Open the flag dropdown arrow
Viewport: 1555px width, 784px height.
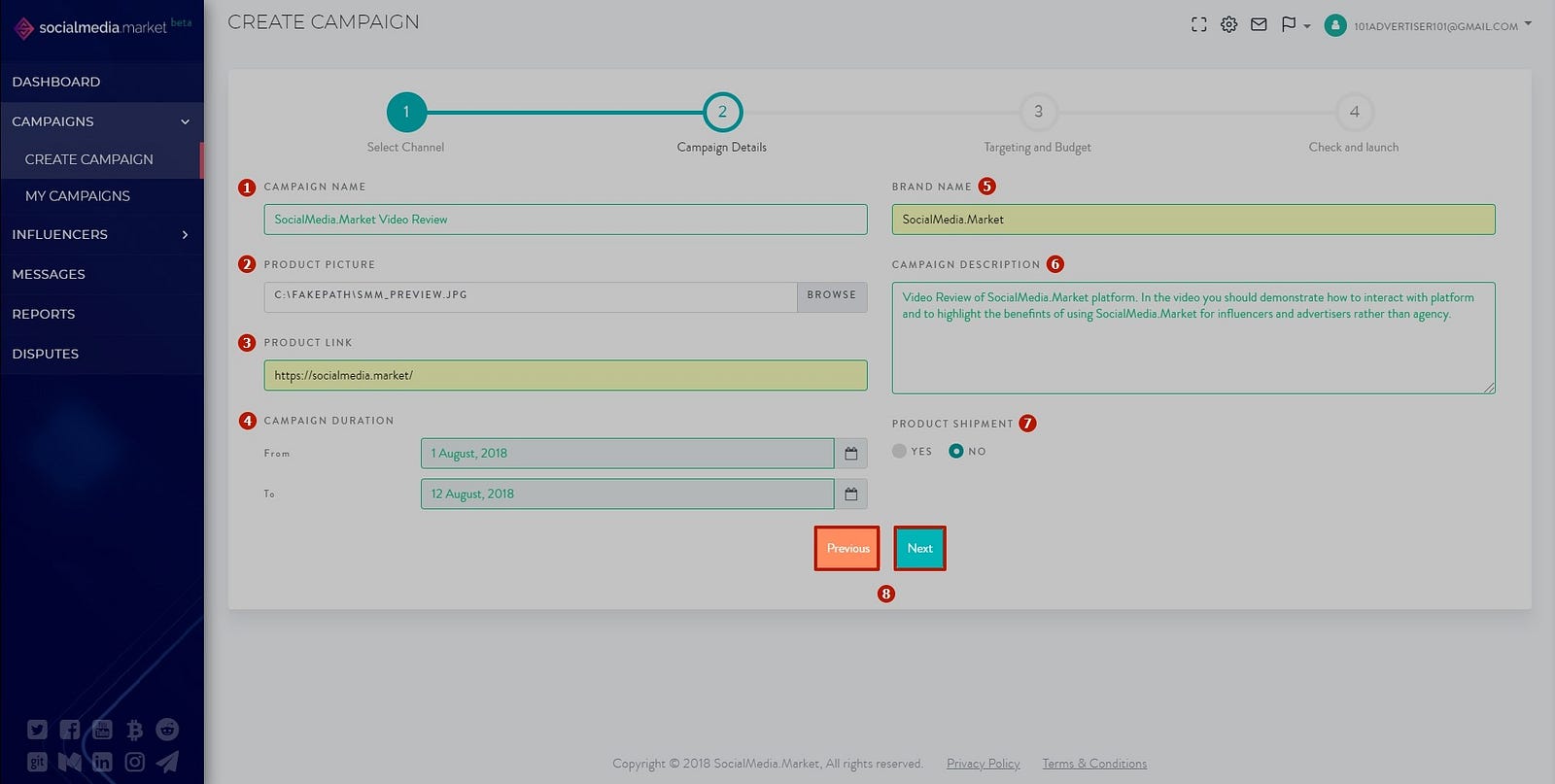coord(1307,26)
